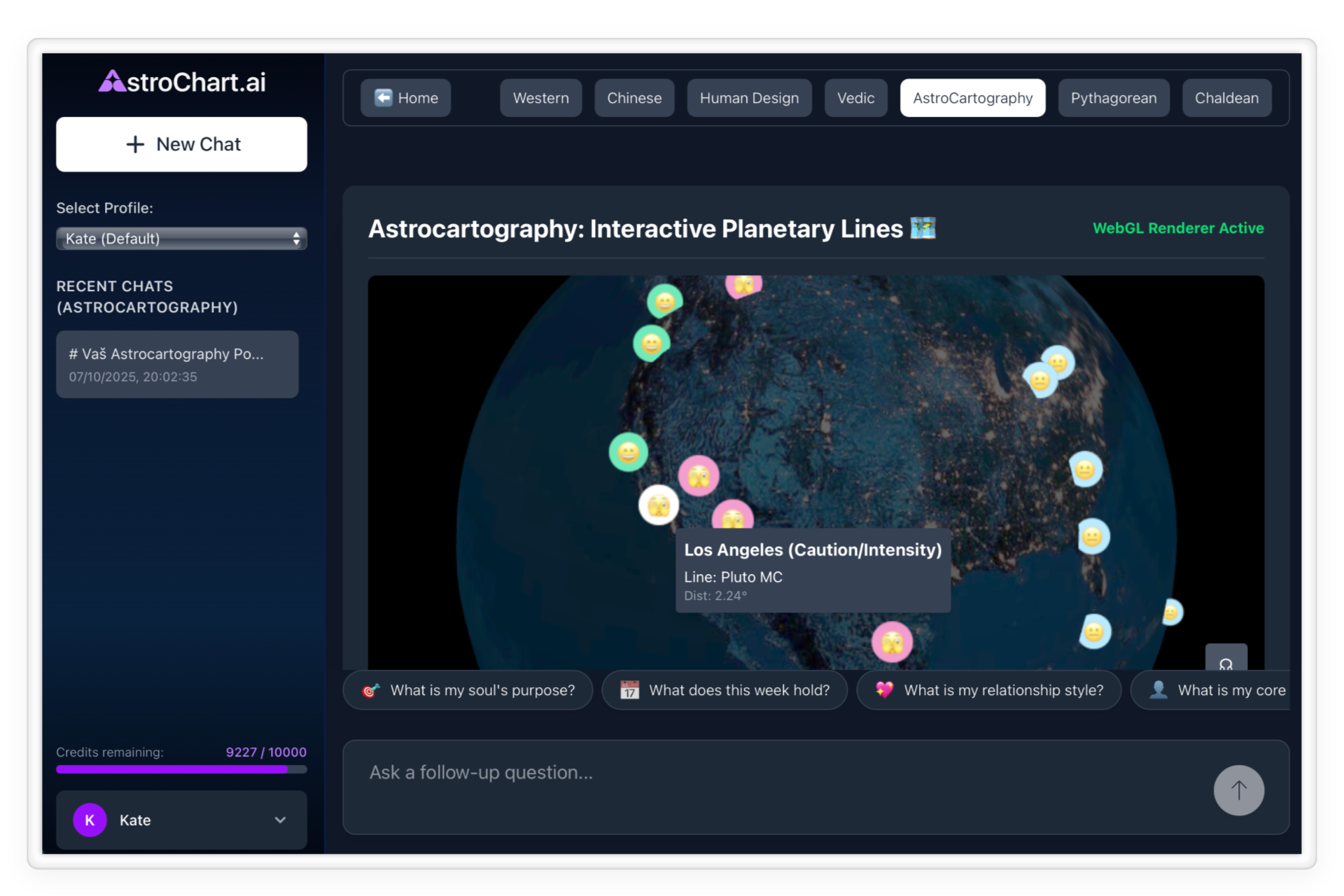Click the purple K avatar icon
This screenshot has width=1344, height=896.
click(90, 820)
